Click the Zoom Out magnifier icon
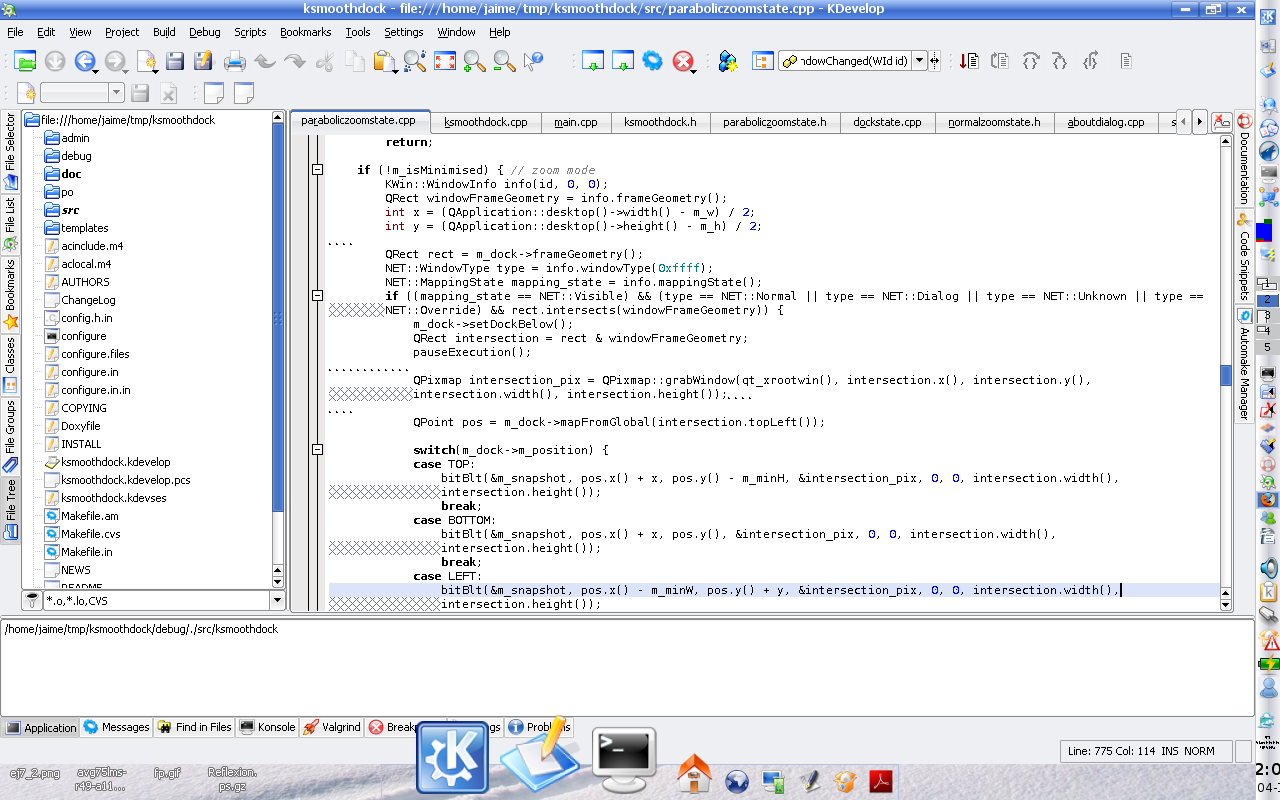Screen dimensions: 1280x800 point(504,61)
